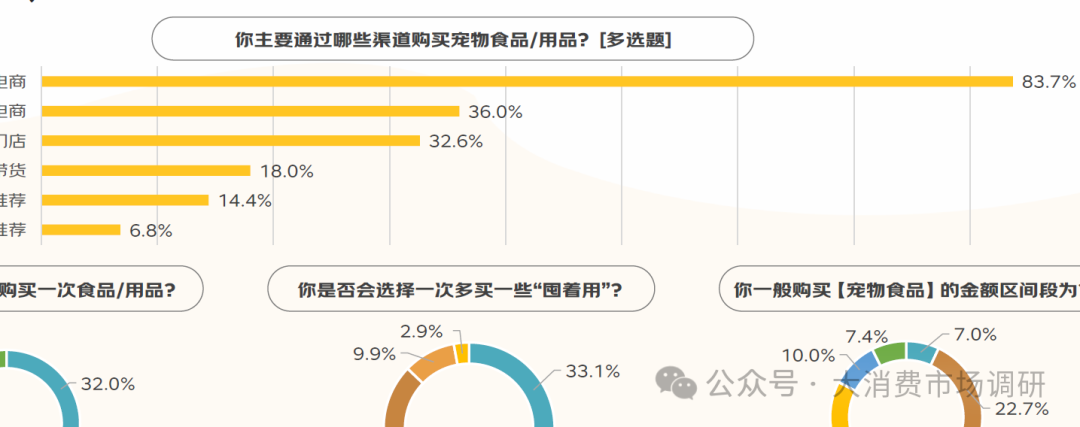Image resolution: width=1080 pixels, height=427 pixels.
Task: Click the 22.7% percentage label
Action: point(1020,408)
